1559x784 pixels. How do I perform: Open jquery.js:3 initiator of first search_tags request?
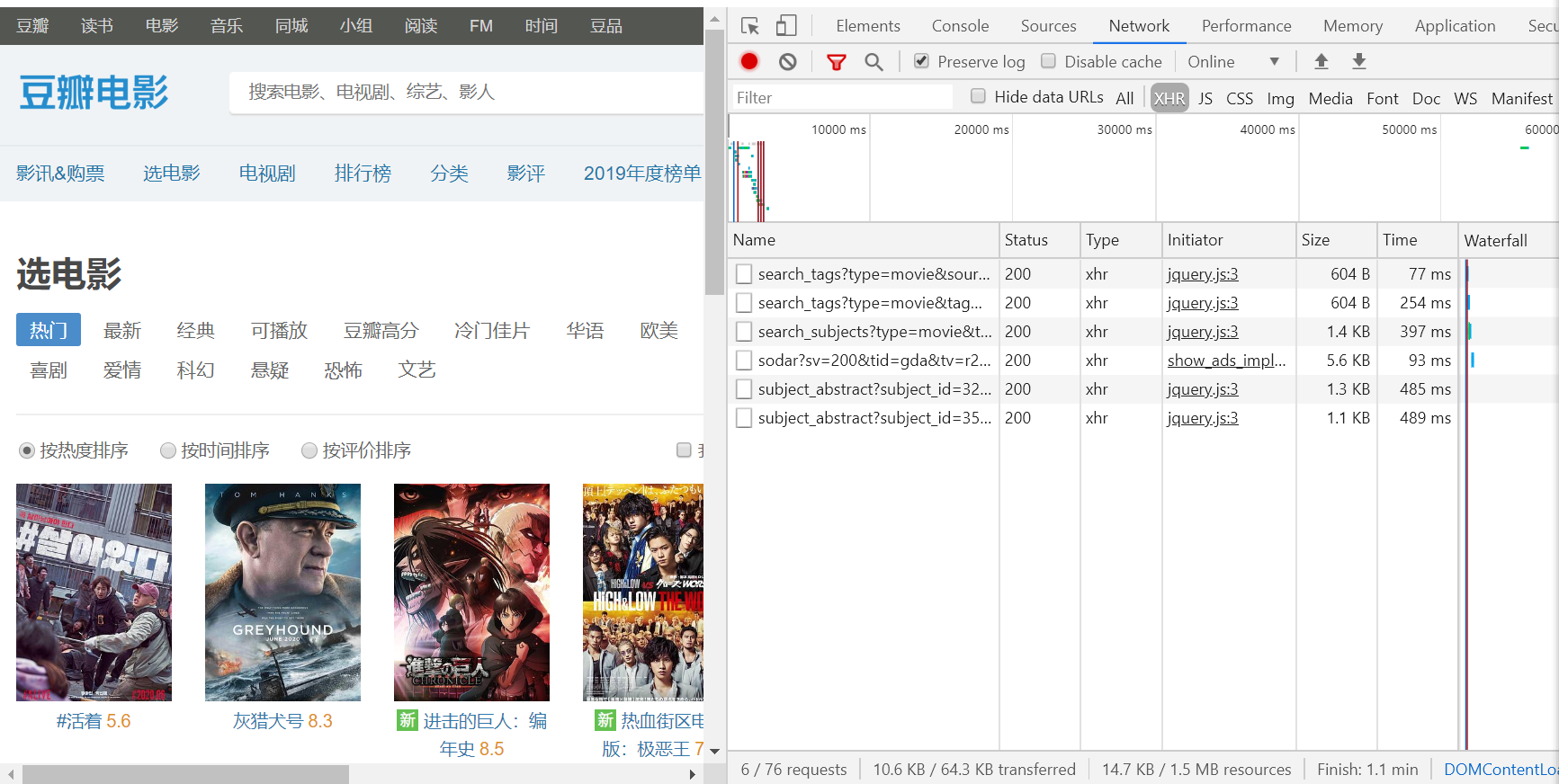[1202, 274]
